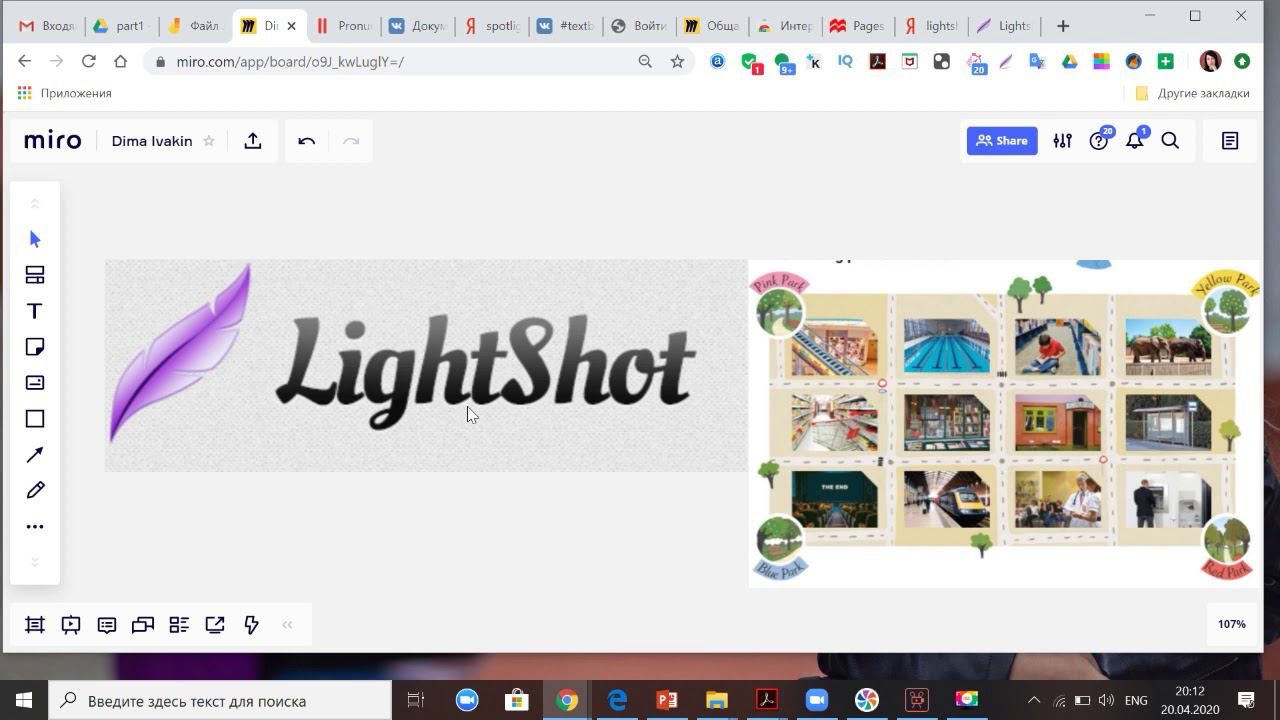
Task: Click the board name Dima Ivakin
Action: 152,141
